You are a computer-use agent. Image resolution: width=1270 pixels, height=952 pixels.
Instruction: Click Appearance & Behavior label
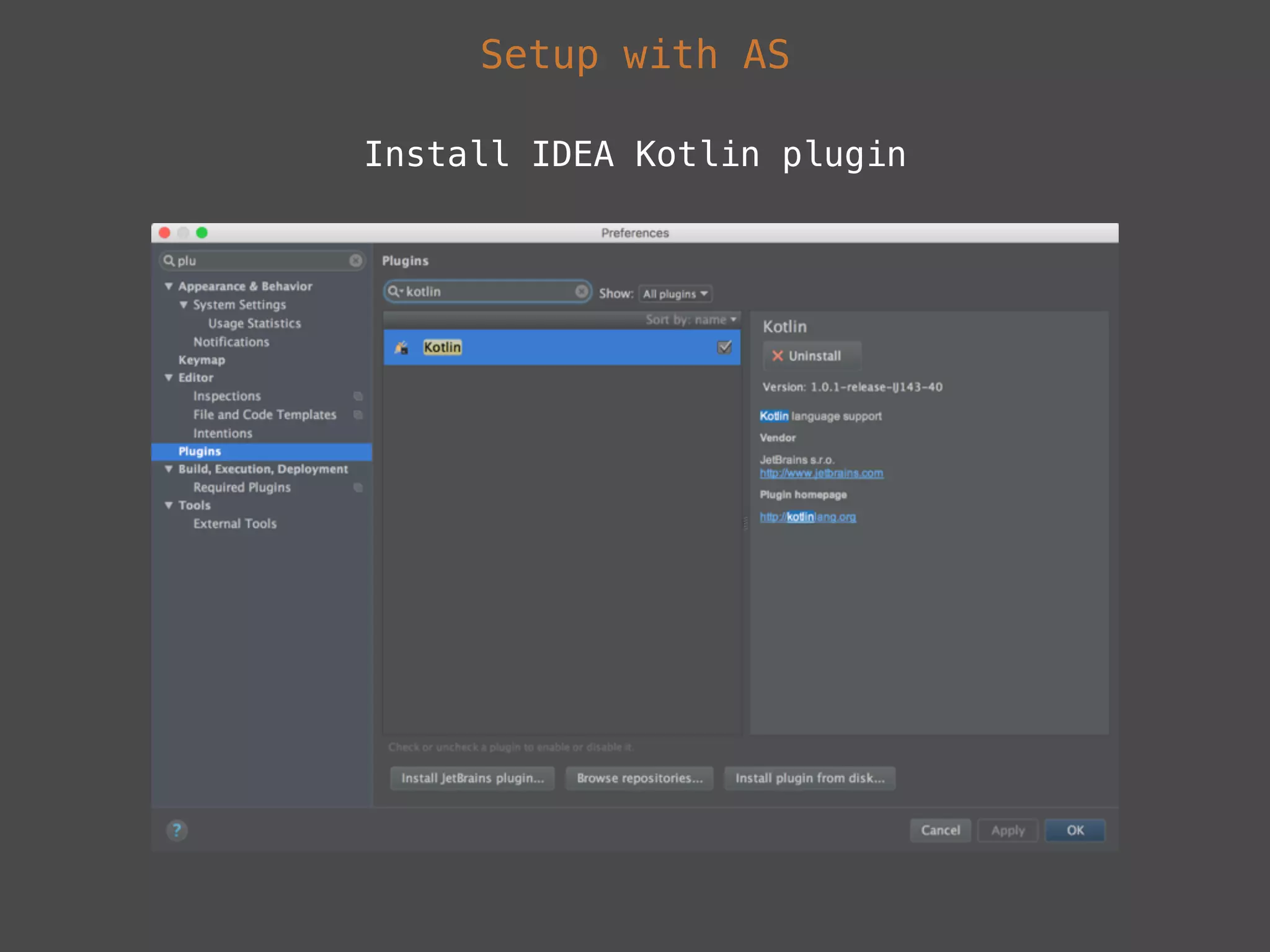click(x=245, y=286)
